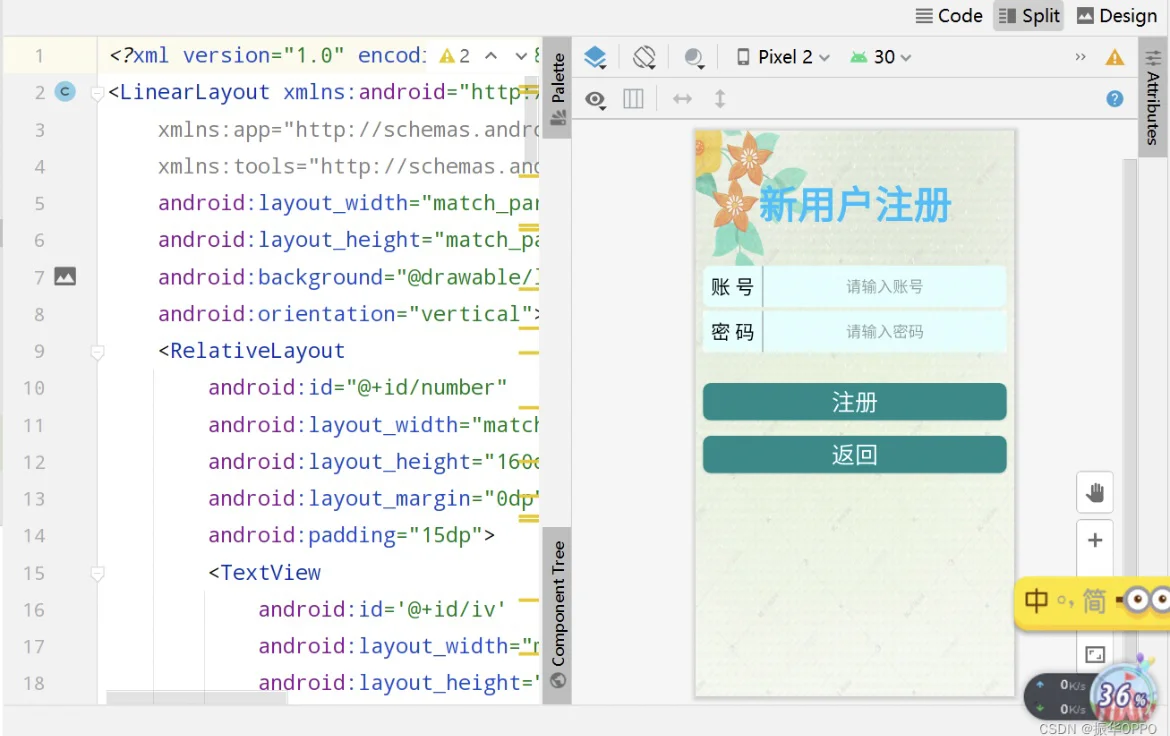Expand the toolbar overflow double-arrow menu

coord(1080,57)
